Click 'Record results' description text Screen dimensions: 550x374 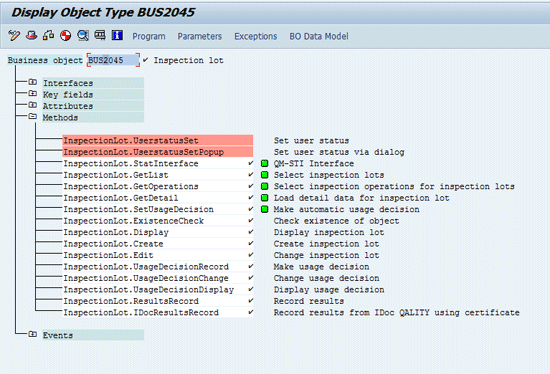tap(309, 301)
